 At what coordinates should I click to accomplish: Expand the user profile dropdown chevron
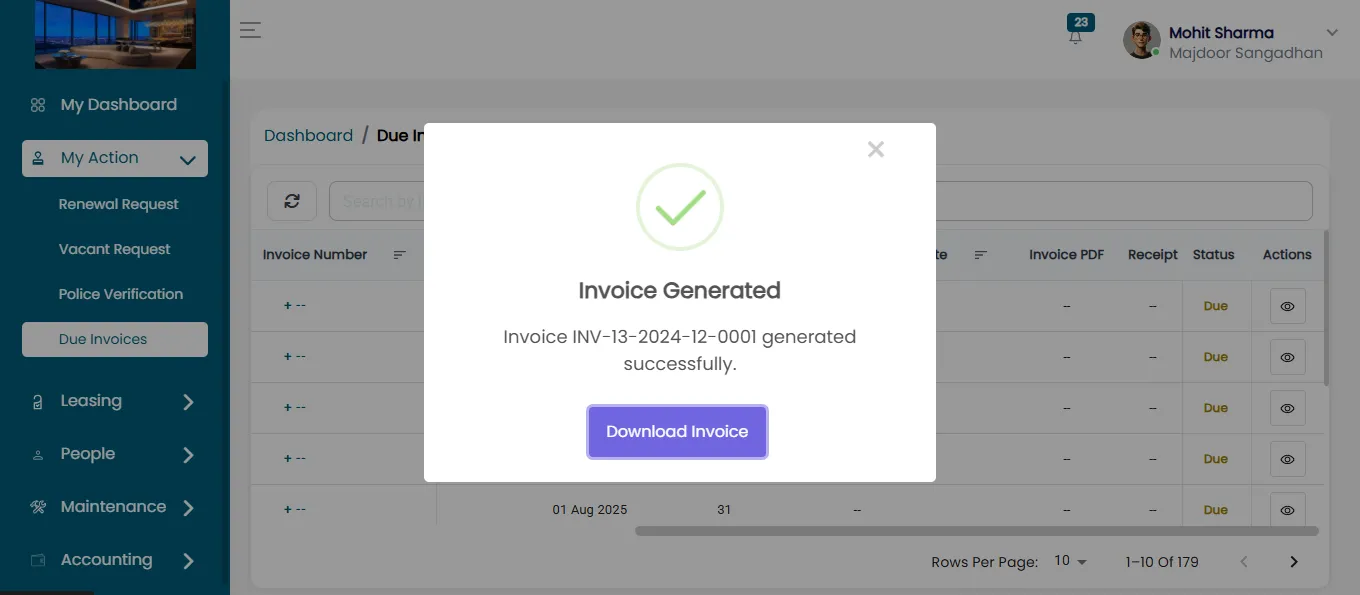point(1332,33)
